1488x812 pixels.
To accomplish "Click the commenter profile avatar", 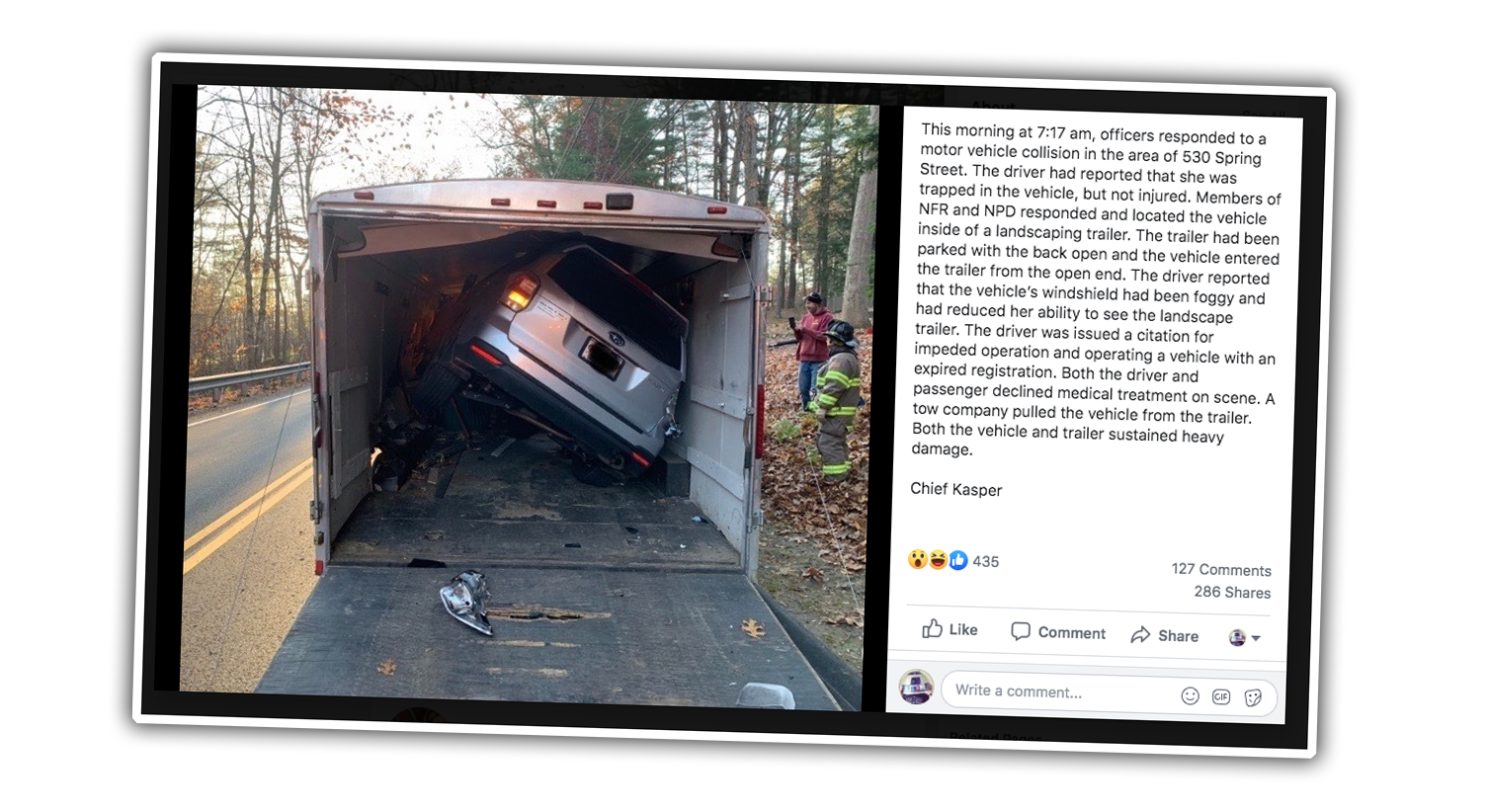I will [x=916, y=686].
